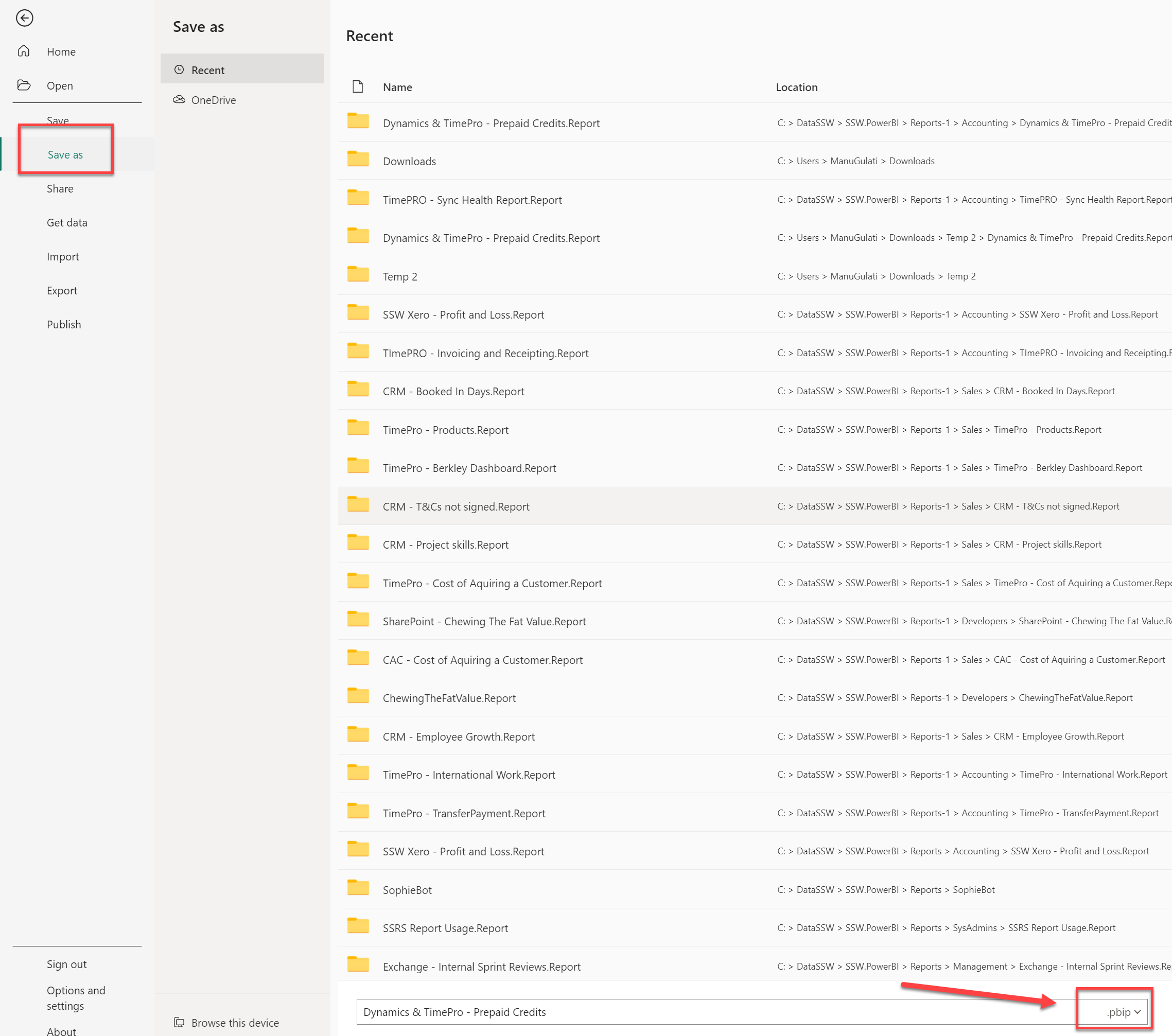Click Options and settings
1172x1036 pixels.
(76, 997)
